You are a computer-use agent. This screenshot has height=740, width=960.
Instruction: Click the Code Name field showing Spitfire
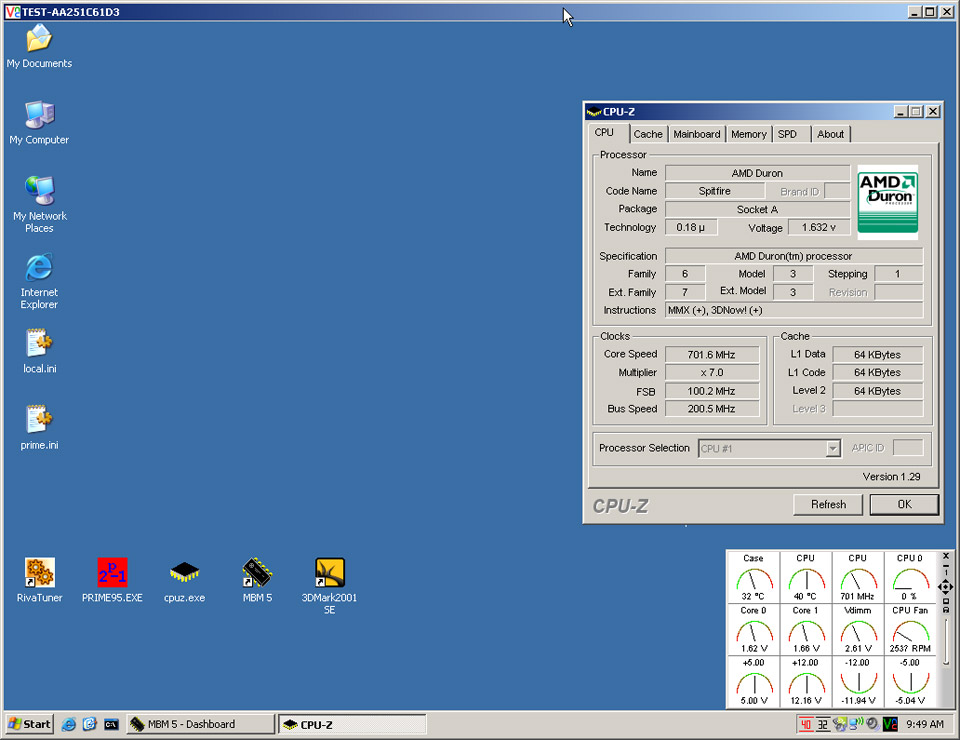click(714, 191)
